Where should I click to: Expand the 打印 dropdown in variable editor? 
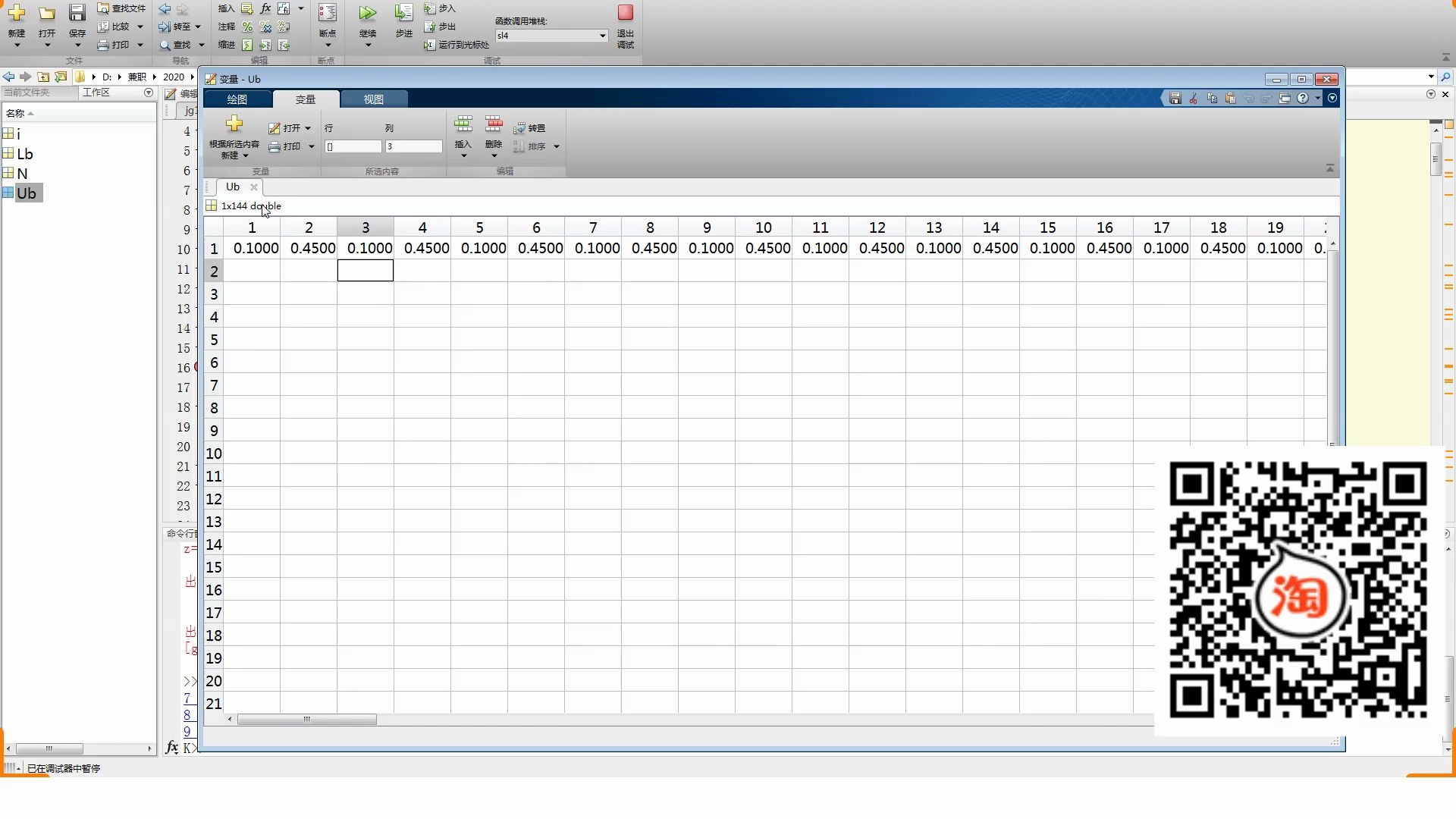[311, 146]
